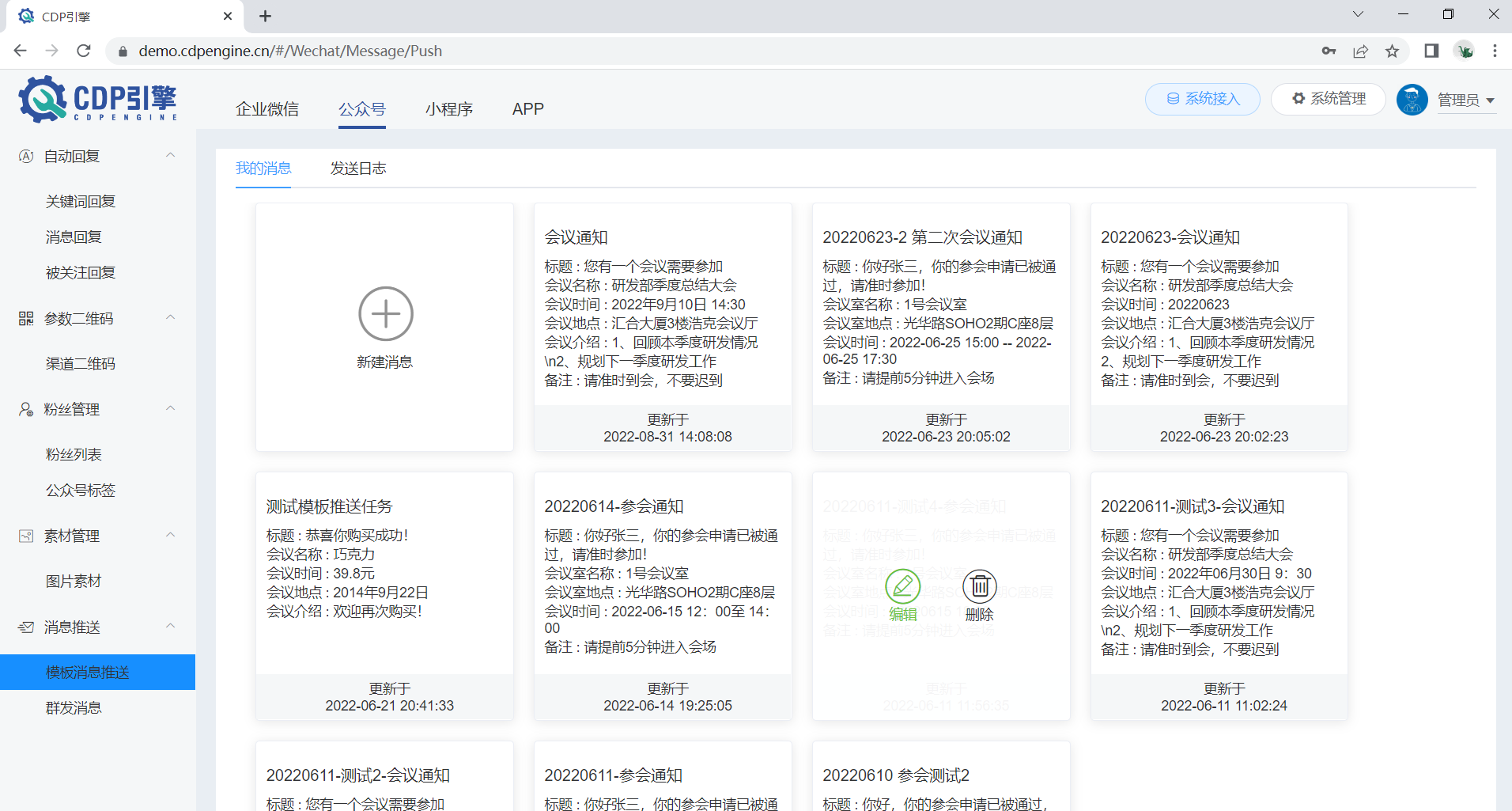Click the 消息推送 sidebar icon
1512x811 pixels.
(26, 627)
